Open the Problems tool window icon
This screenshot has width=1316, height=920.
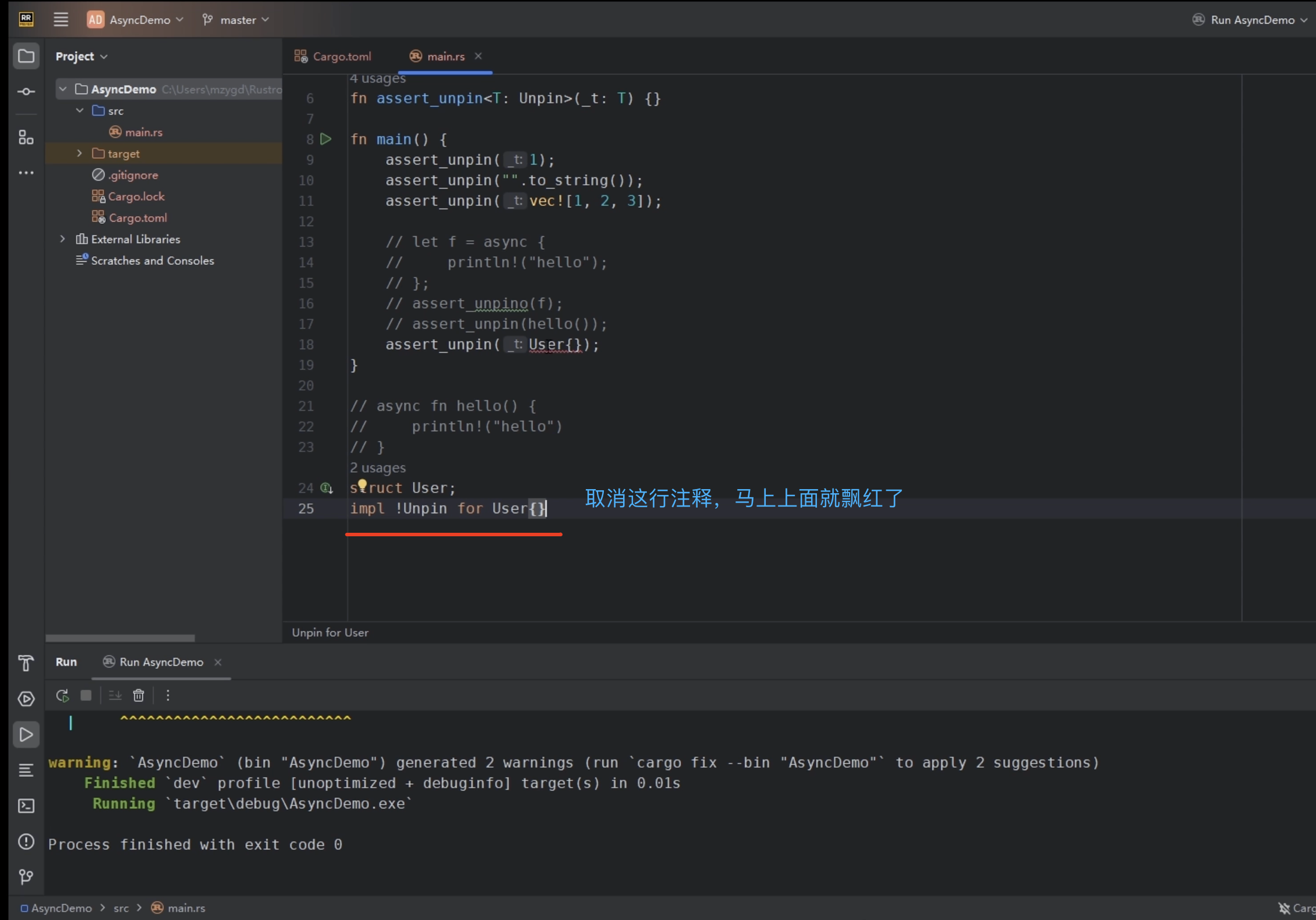point(26,841)
